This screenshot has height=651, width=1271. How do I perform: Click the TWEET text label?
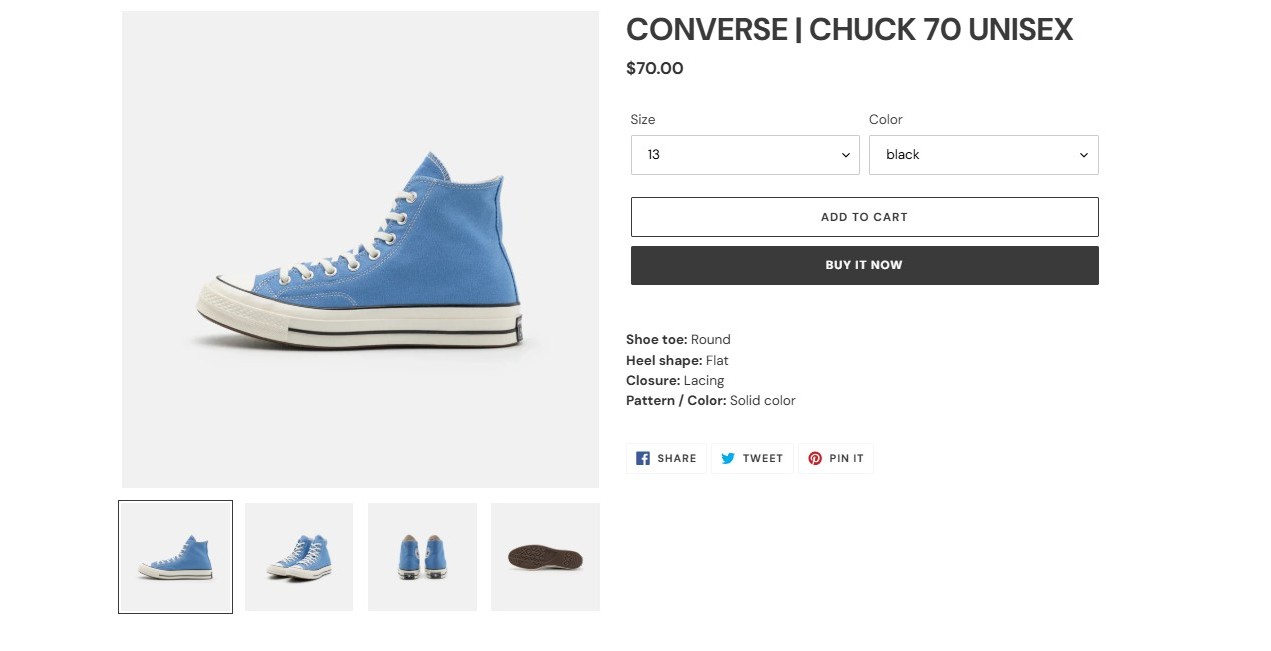pos(763,459)
